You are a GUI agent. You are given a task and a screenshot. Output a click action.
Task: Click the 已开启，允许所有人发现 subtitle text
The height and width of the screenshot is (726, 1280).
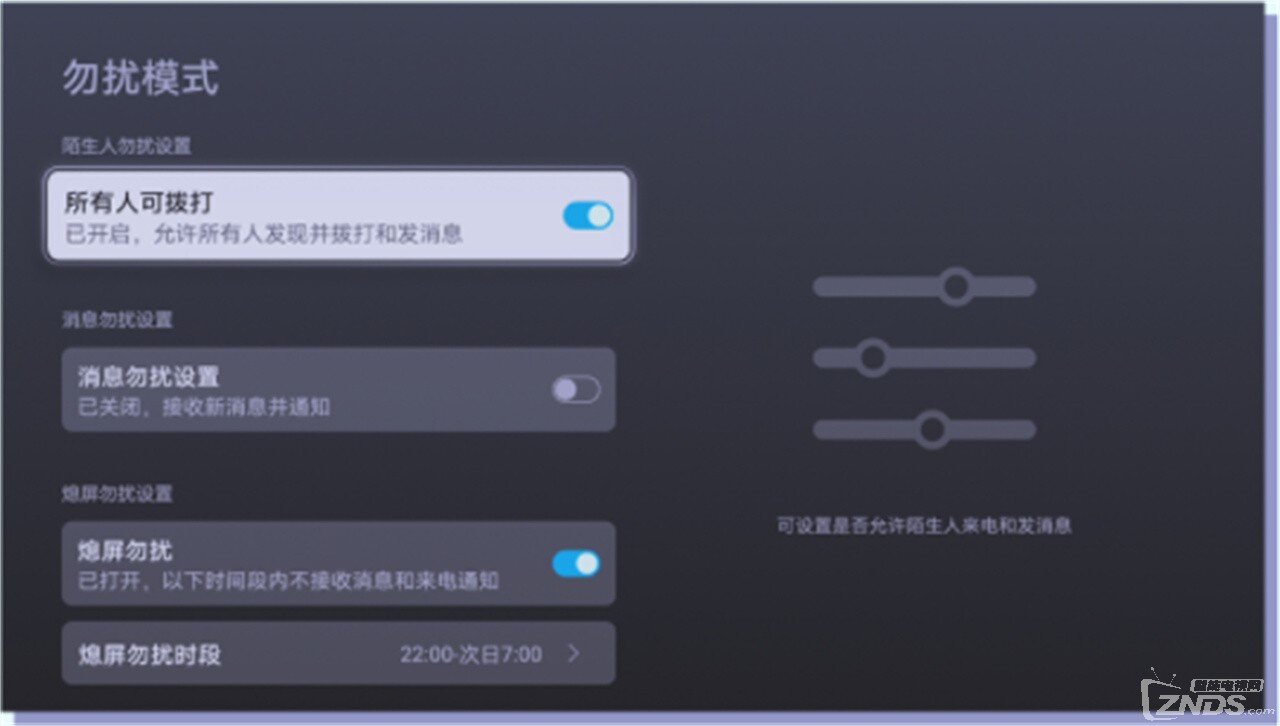[x=264, y=235]
